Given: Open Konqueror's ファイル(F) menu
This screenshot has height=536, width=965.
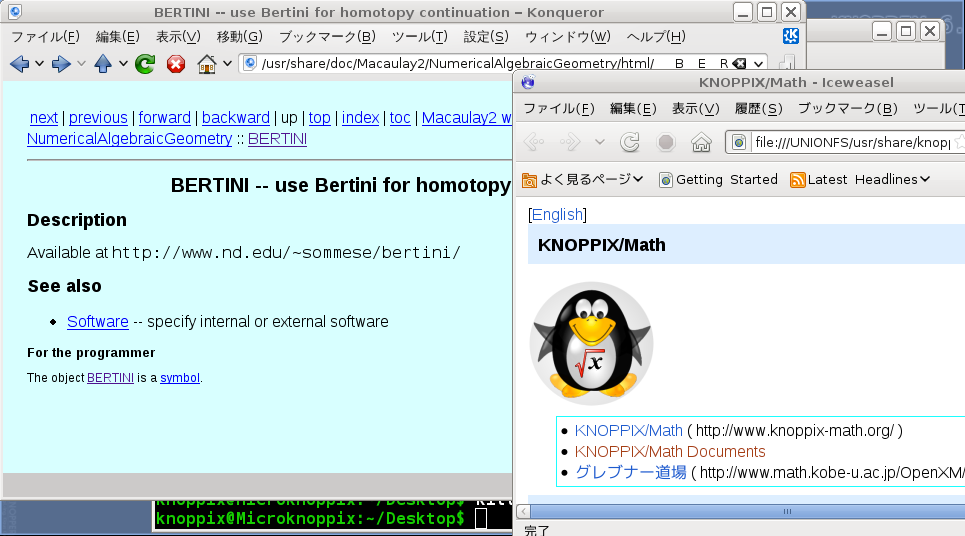Looking at the screenshot, I should click(x=46, y=36).
